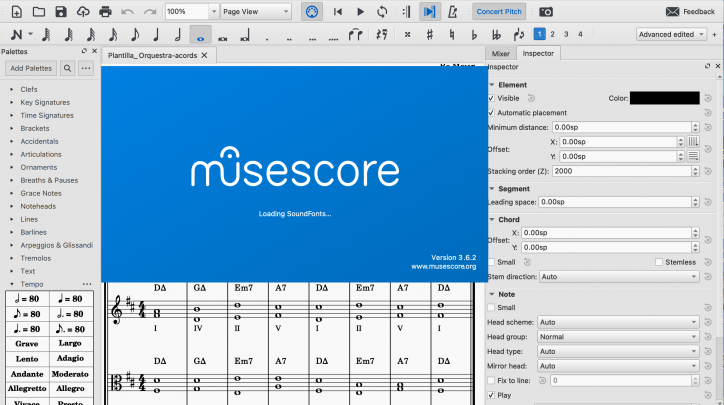Open Advanced edited workspace dropdown
This screenshot has width=724, height=405.
(x=671, y=34)
